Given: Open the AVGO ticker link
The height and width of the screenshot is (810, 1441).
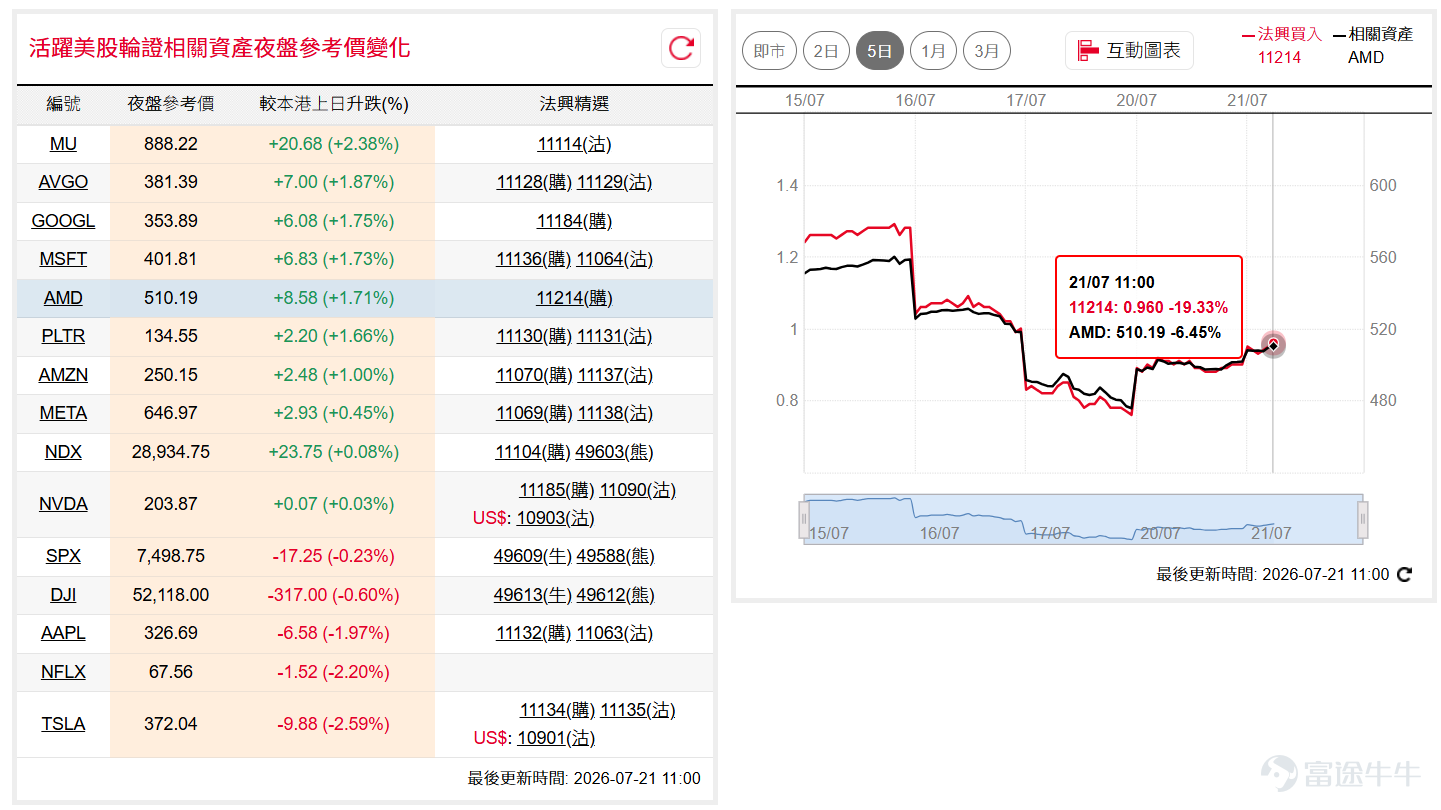Looking at the screenshot, I should click(63, 182).
